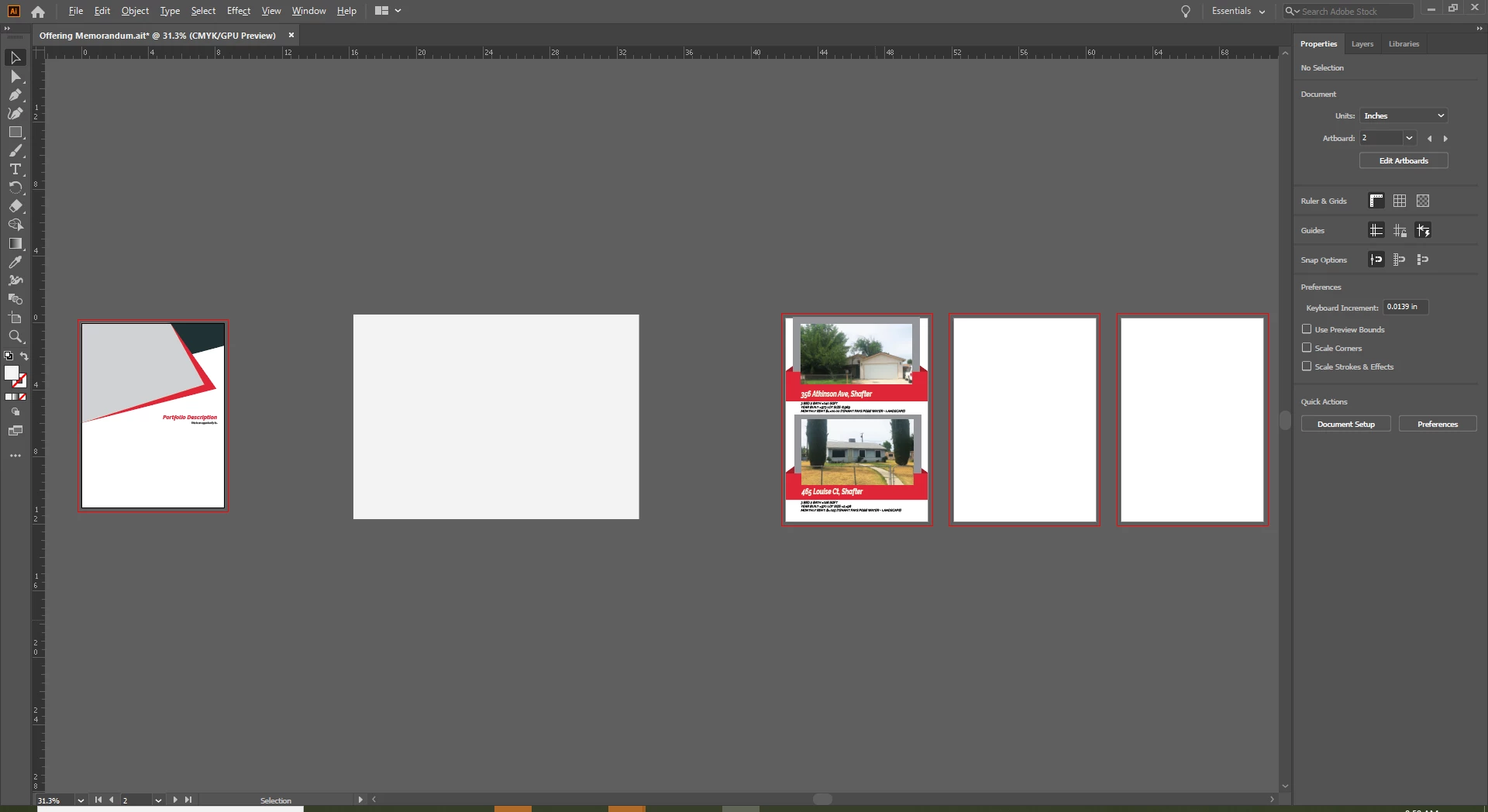1488x812 pixels.
Task: Expand status bar display options arrow
Action: pos(360,800)
